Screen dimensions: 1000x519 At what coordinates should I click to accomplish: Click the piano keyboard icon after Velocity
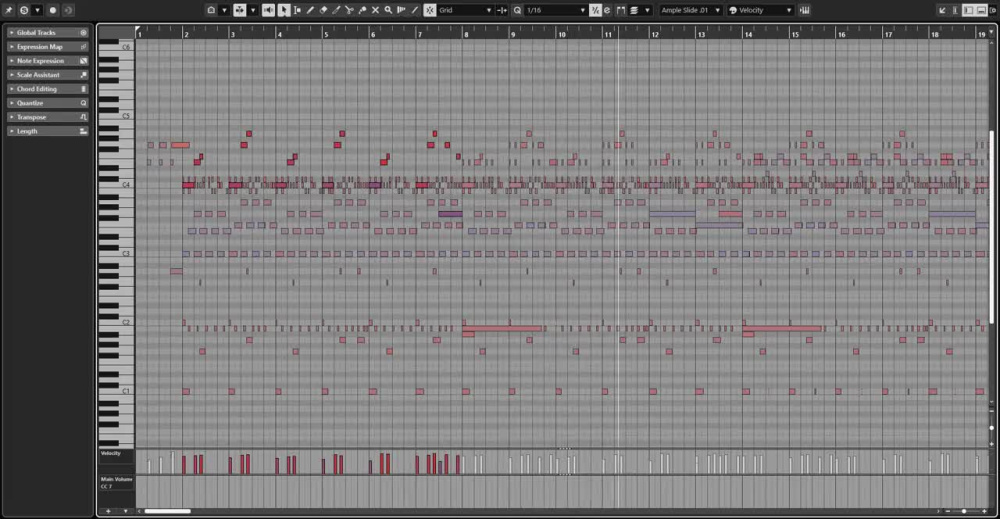point(805,10)
